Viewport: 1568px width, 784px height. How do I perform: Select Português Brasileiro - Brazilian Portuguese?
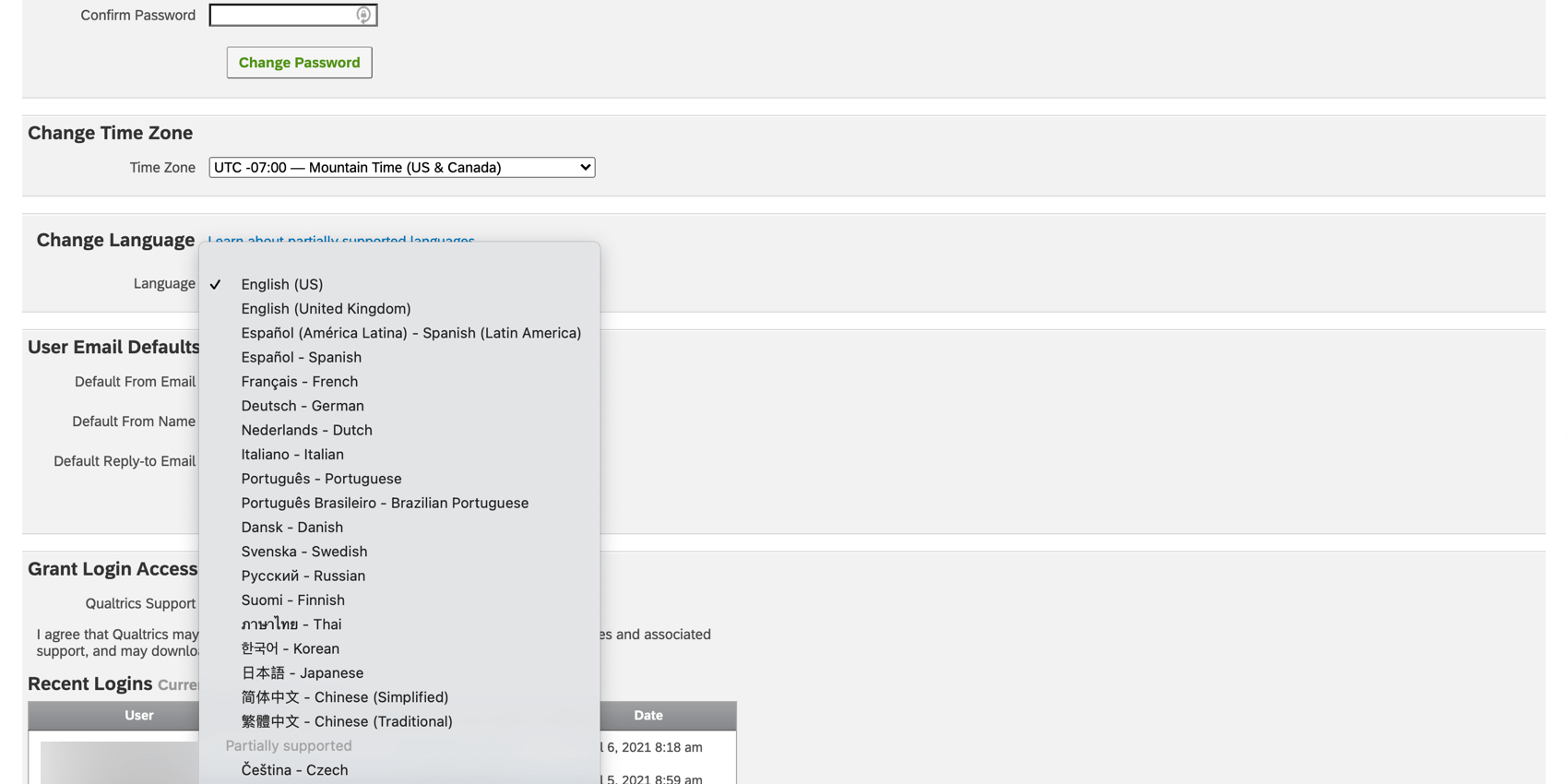385,503
